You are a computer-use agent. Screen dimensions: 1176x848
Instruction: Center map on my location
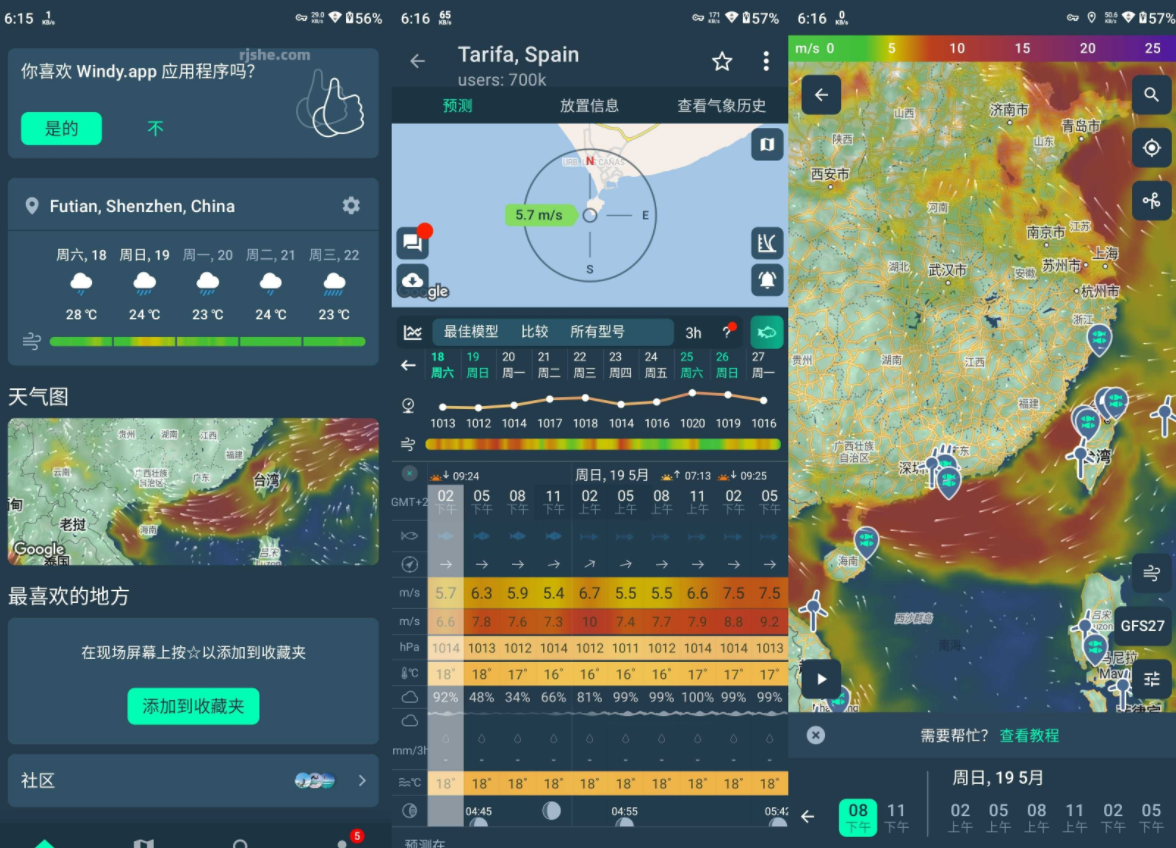pos(1151,148)
